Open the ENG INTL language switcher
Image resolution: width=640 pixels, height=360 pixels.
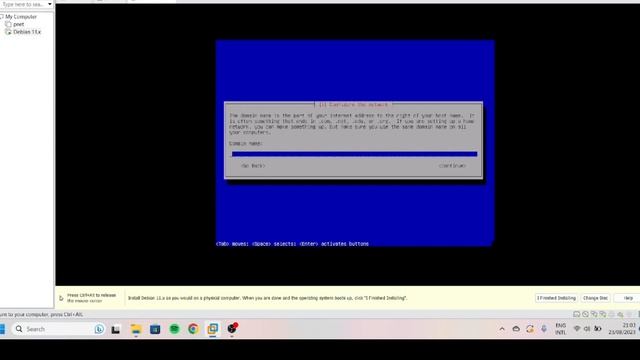[x=561, y=329]
